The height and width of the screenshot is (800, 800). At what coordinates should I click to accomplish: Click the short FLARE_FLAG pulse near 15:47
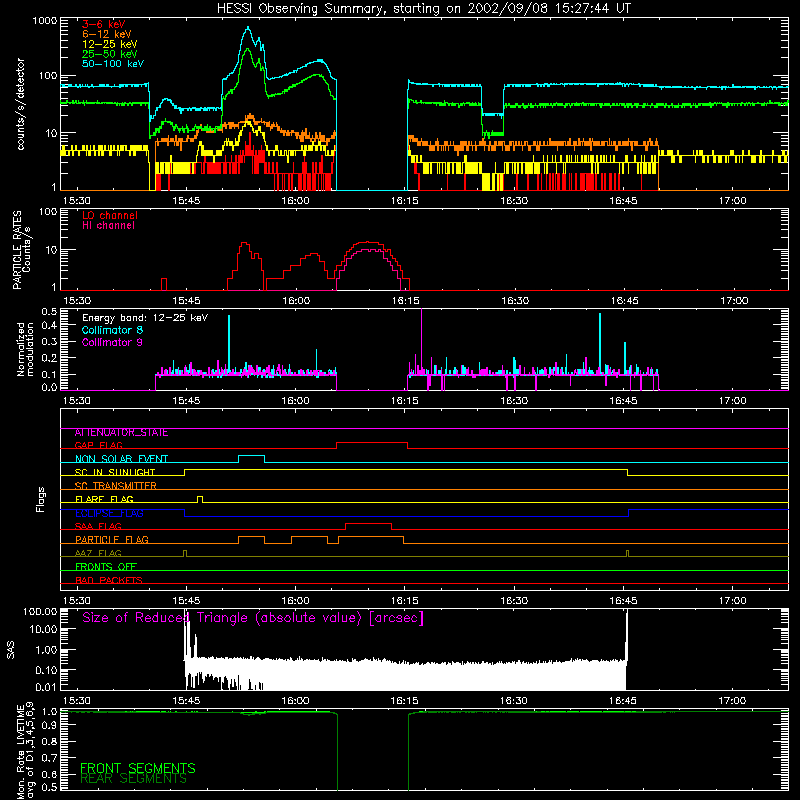pos(200,499)
